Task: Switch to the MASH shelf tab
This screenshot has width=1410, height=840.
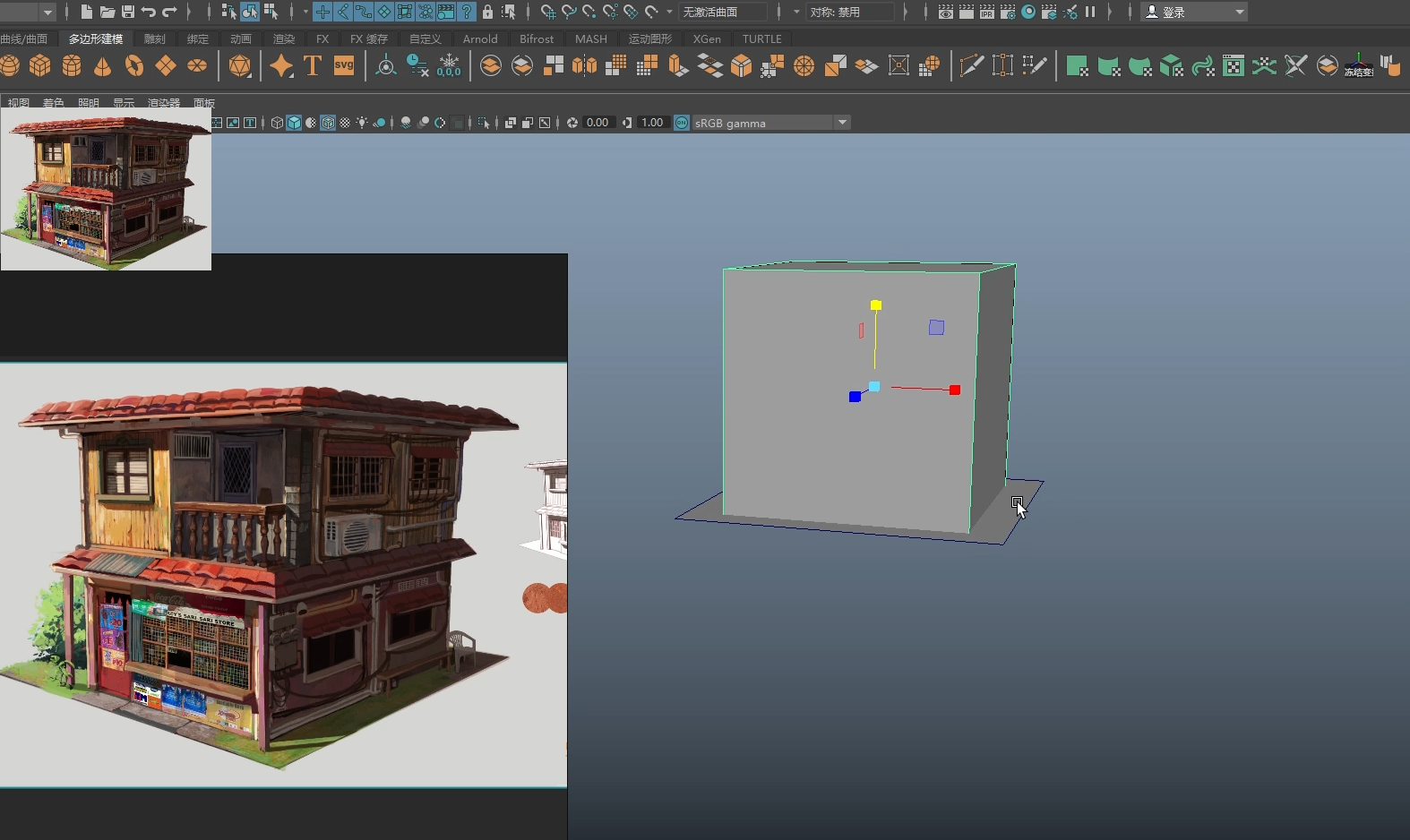Action: [591, 39]
